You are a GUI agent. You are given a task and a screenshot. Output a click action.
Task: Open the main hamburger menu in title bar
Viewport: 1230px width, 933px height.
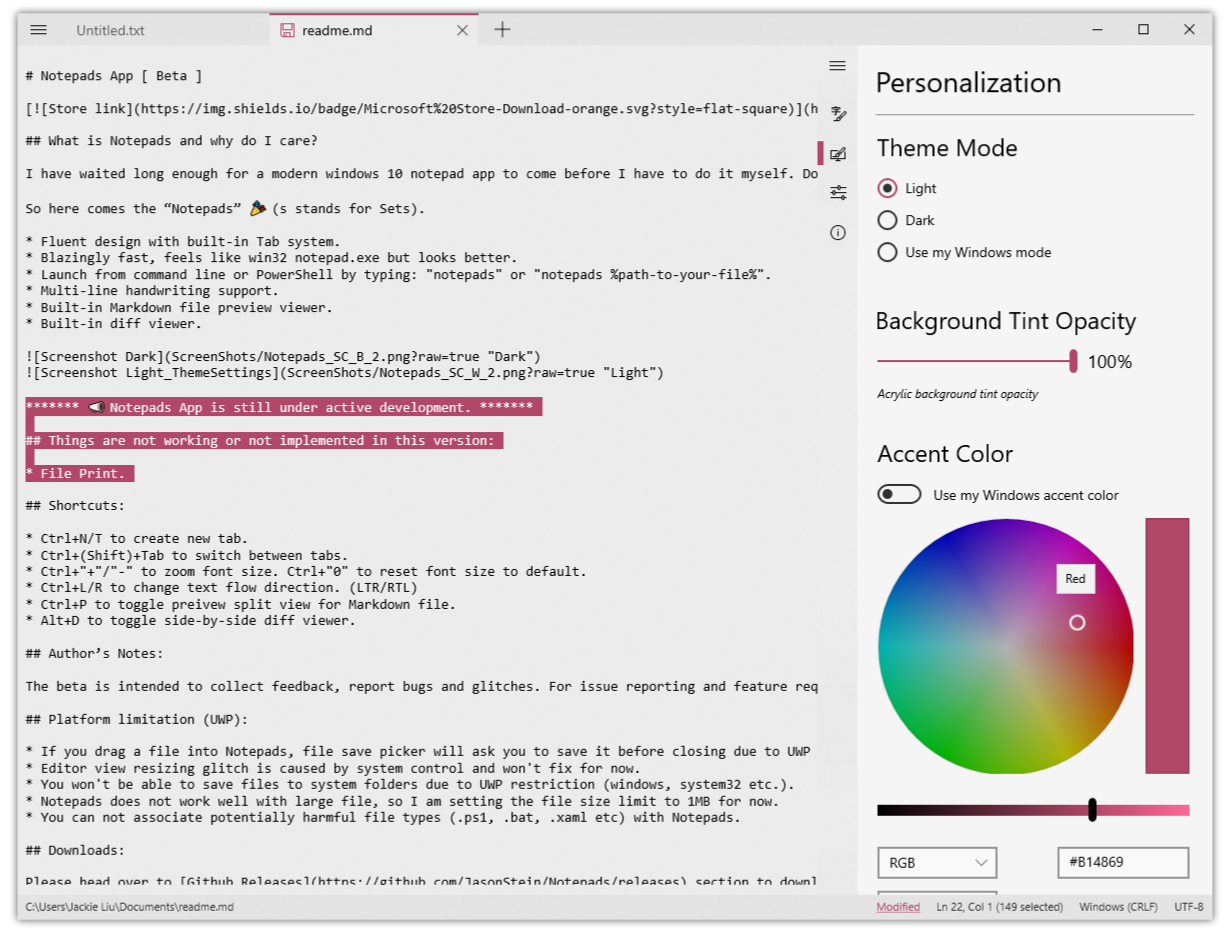point(38,30)
